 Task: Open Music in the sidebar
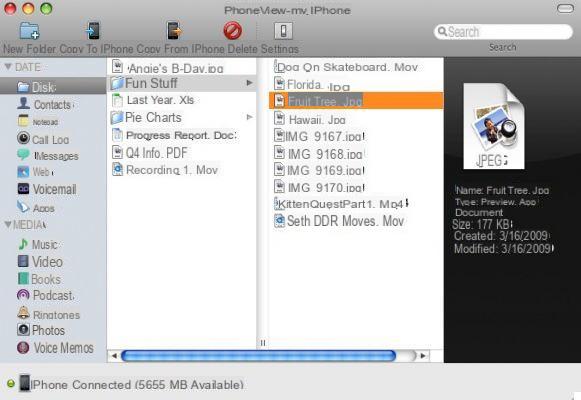(37, 244)
